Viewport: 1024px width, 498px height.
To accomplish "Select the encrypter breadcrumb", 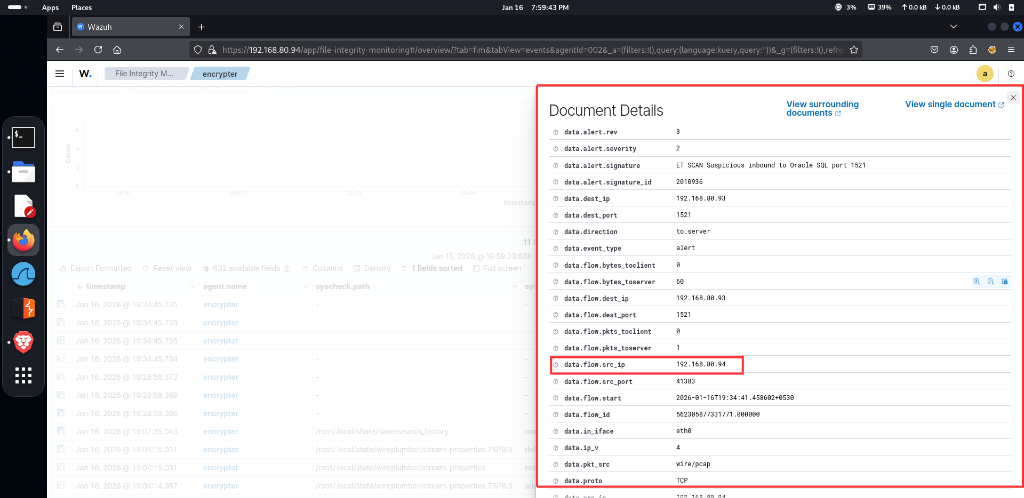I will click(219, 74).
